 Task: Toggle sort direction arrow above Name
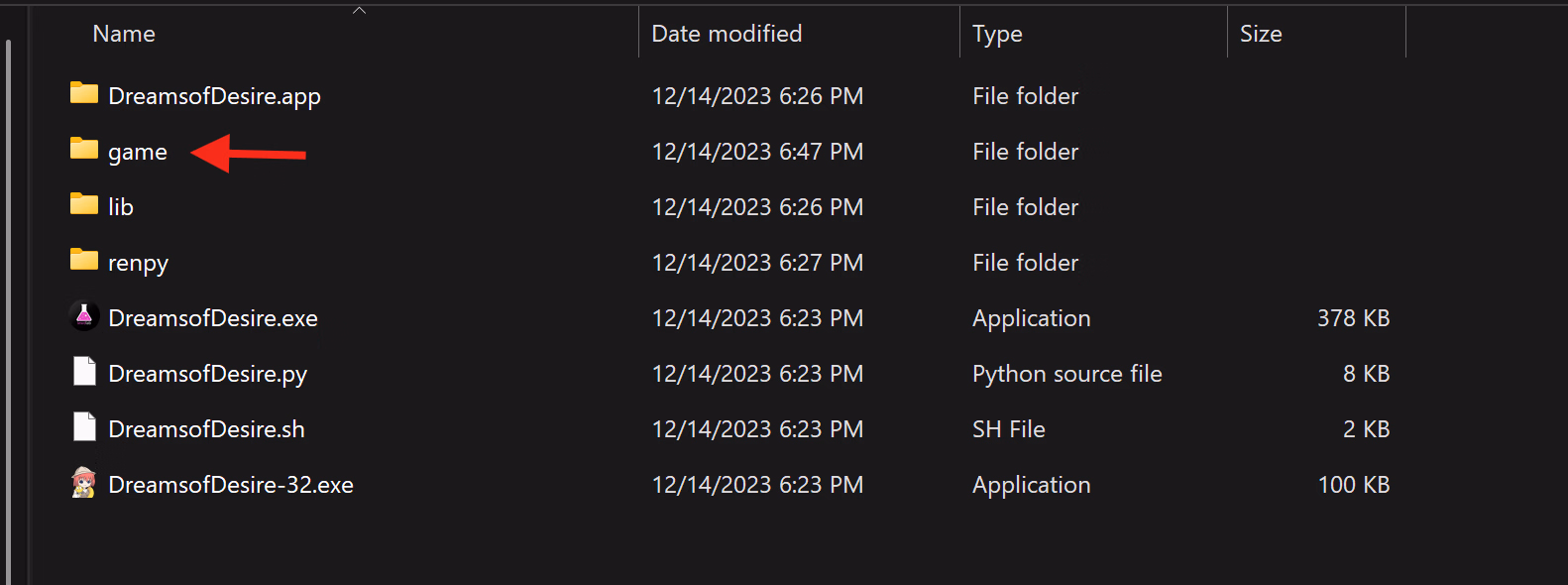click(360, 11)
